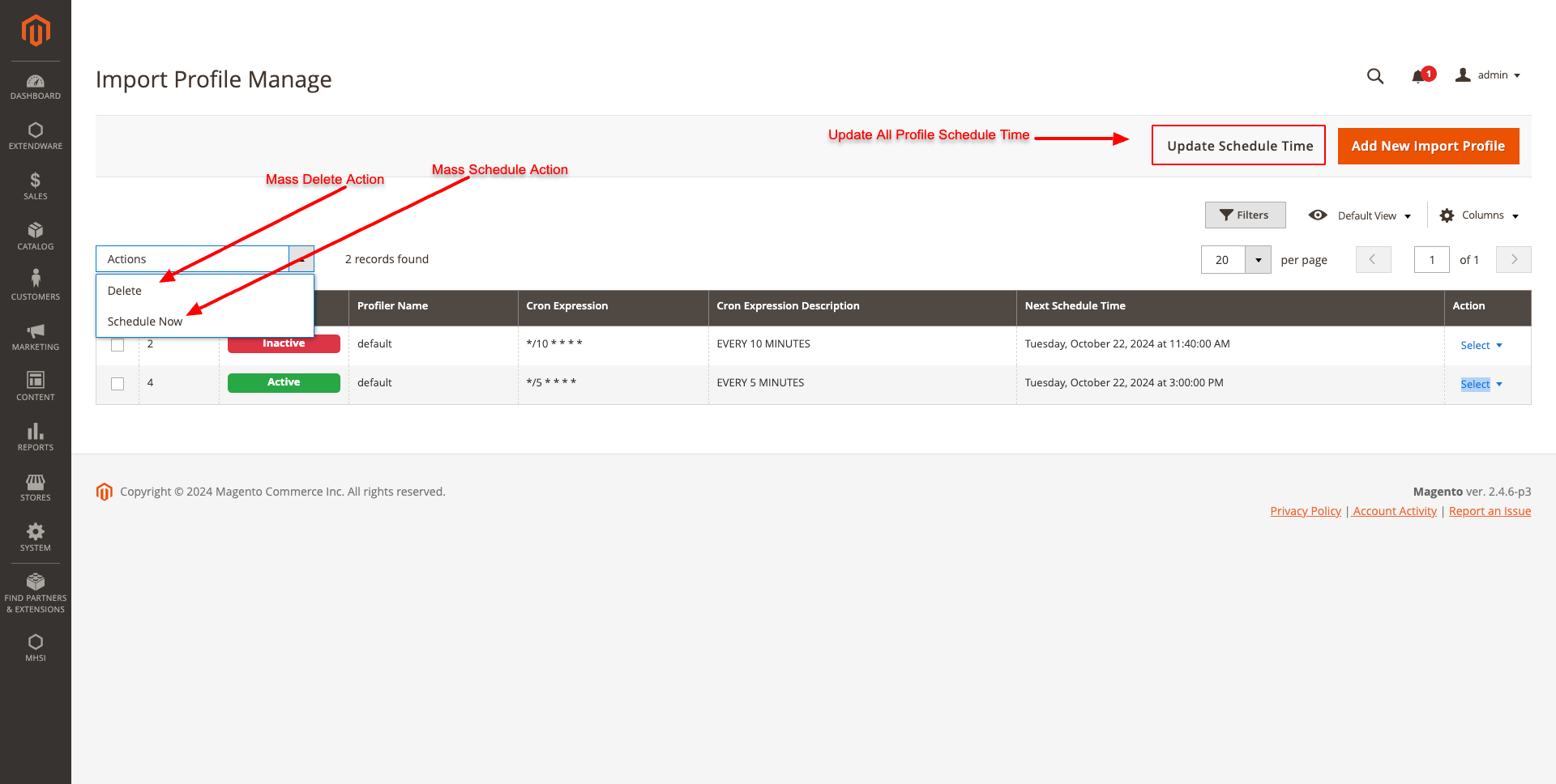Click the Active status badge
The width and height of the screenshot is (1556, 784).
[284, 382]
